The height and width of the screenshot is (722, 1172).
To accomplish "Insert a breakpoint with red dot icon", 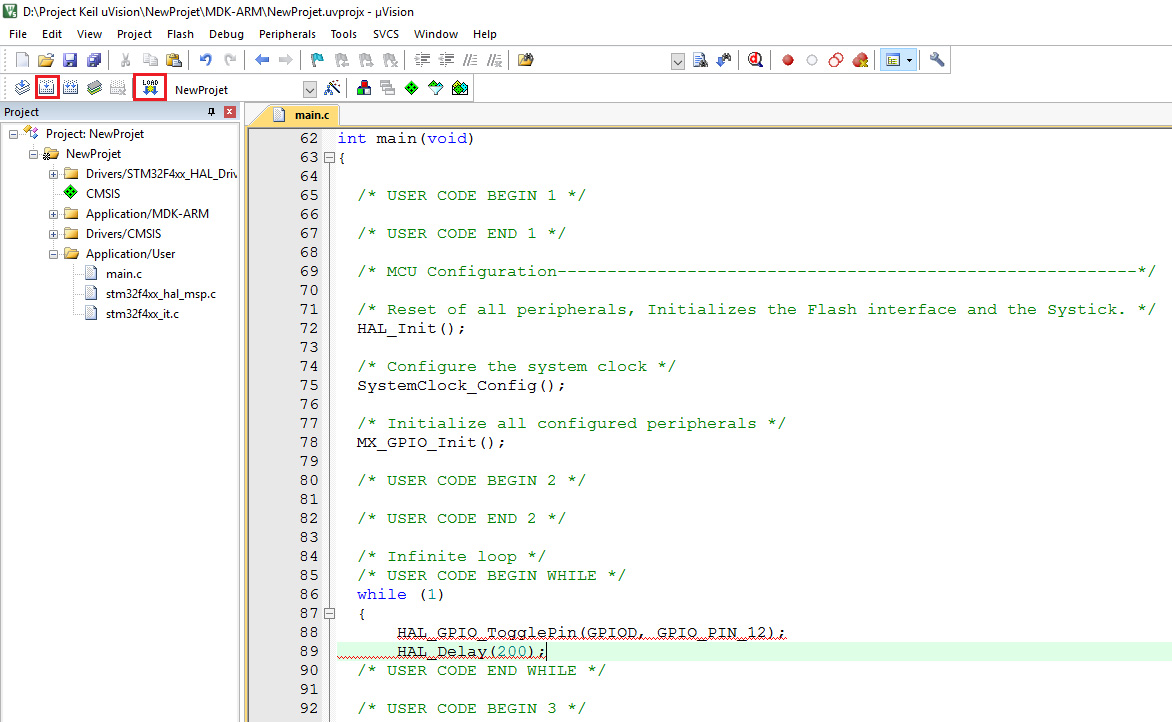I will coord(787,60).
